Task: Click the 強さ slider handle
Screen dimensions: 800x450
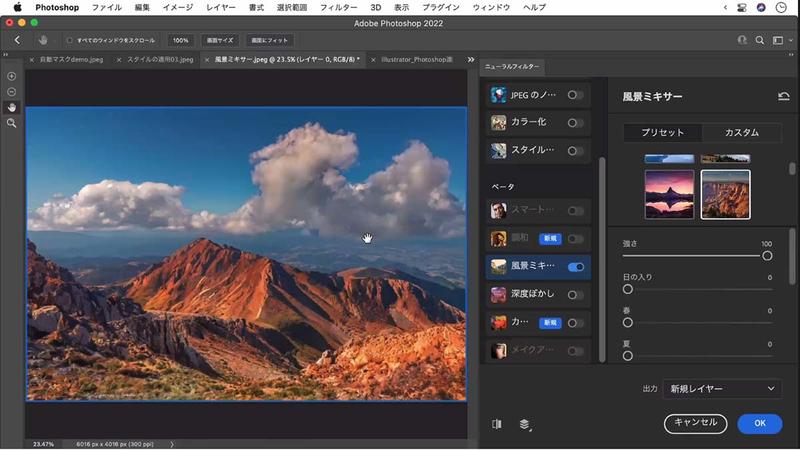Action: [x=767, y=256]
